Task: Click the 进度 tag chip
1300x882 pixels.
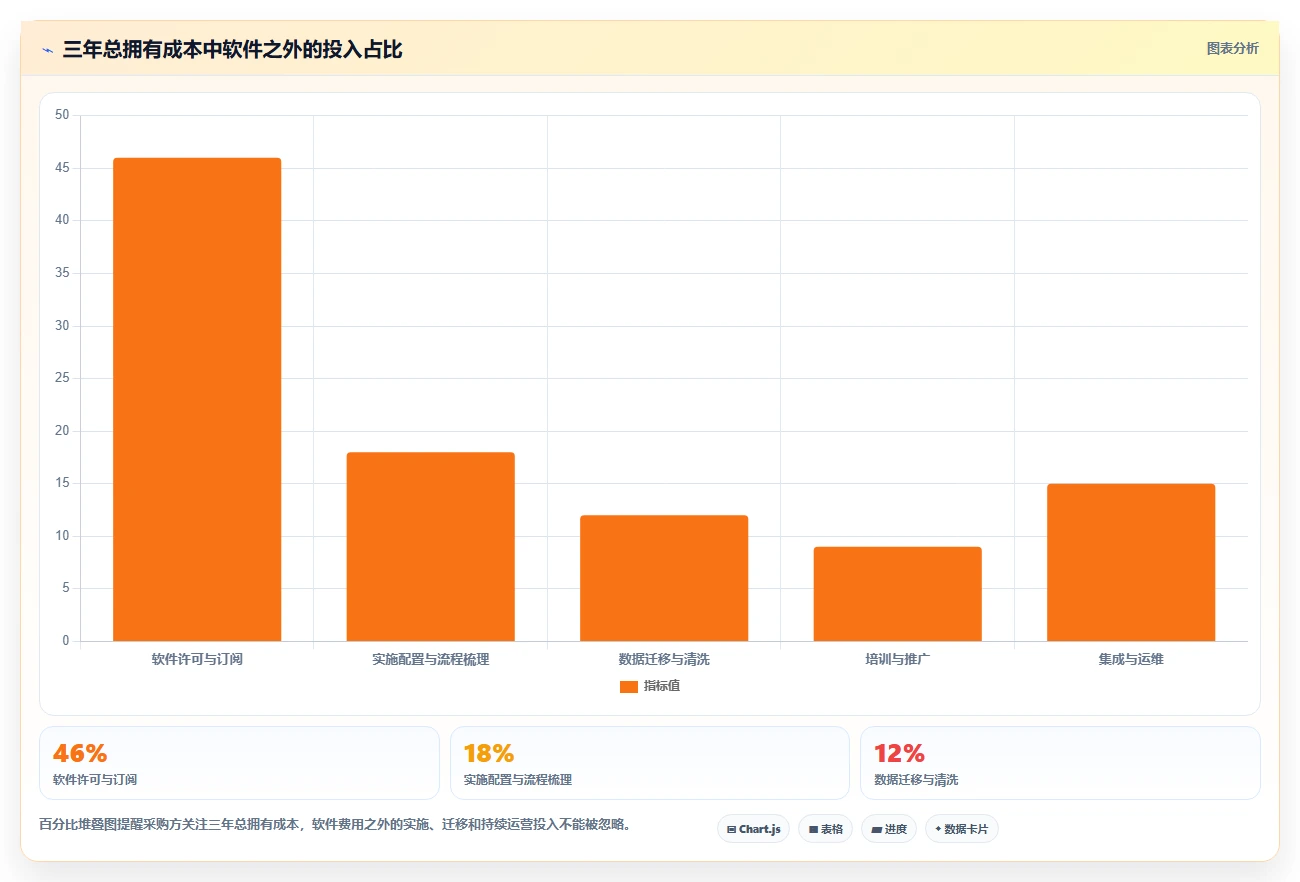Action: click(889, 829)
